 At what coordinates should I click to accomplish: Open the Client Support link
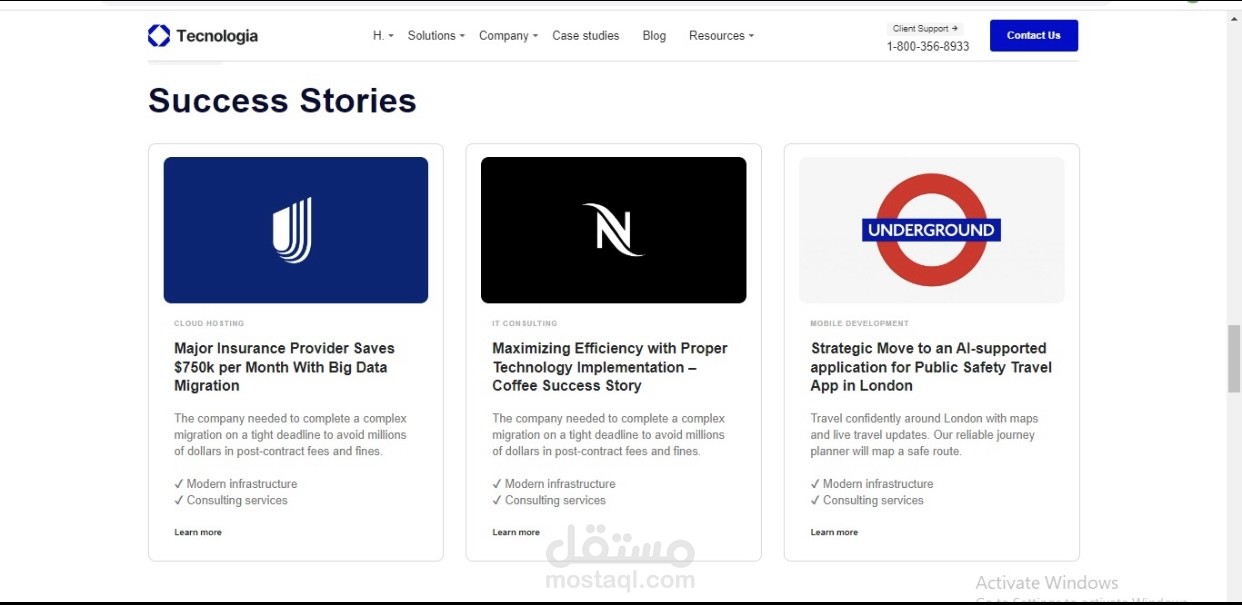coord(926,29)
